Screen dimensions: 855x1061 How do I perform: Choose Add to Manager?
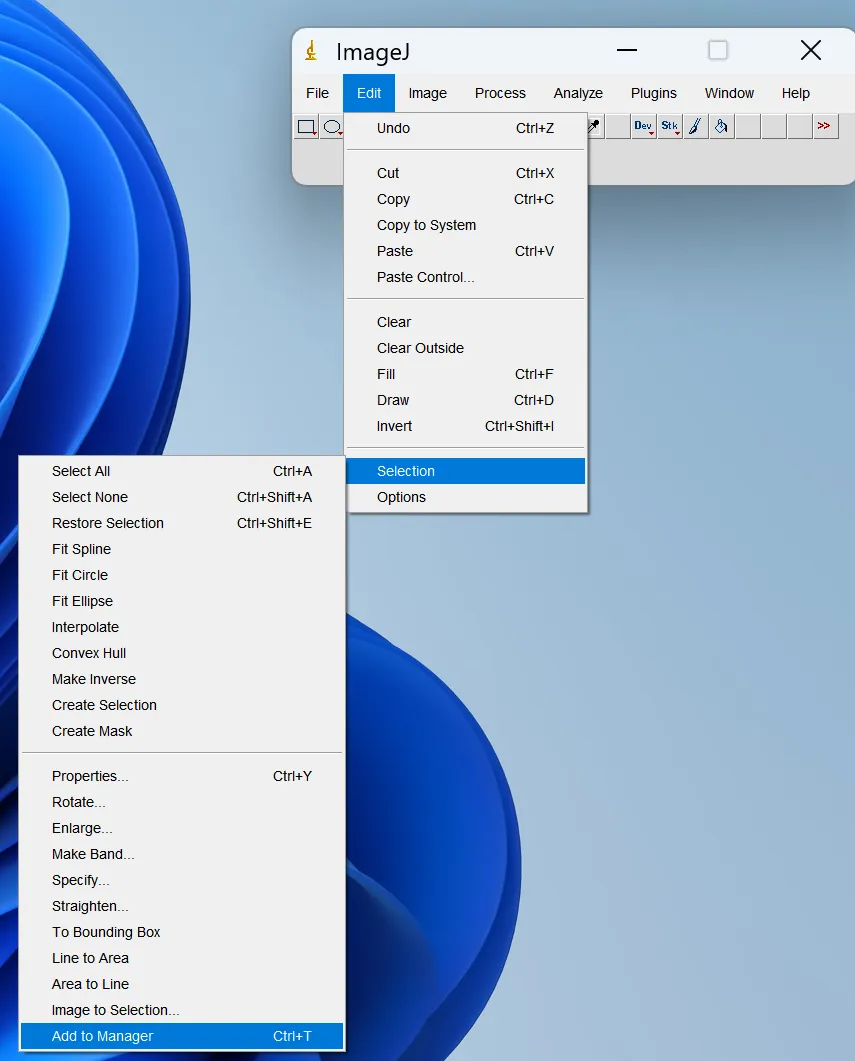pyautogui.click(x=182, y=1036)
